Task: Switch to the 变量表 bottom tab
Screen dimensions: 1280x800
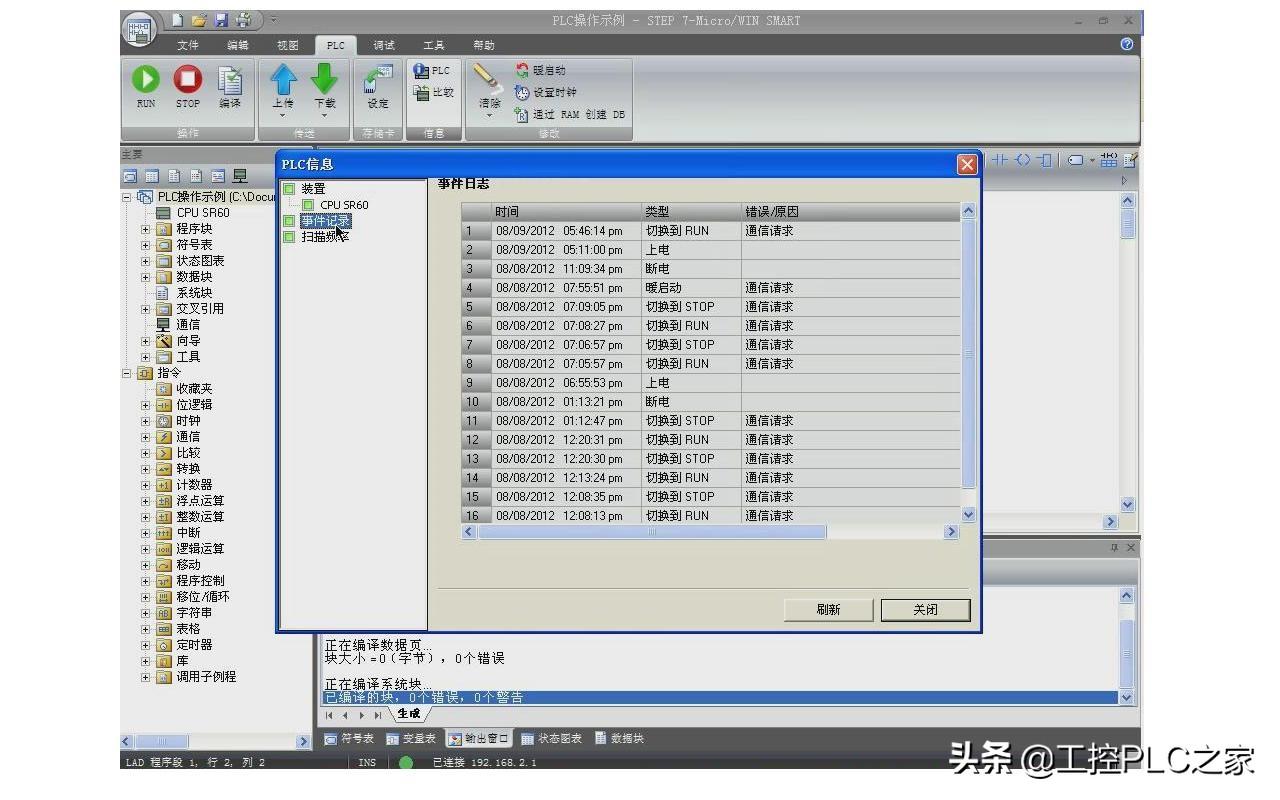Action: tap(412, 739)
